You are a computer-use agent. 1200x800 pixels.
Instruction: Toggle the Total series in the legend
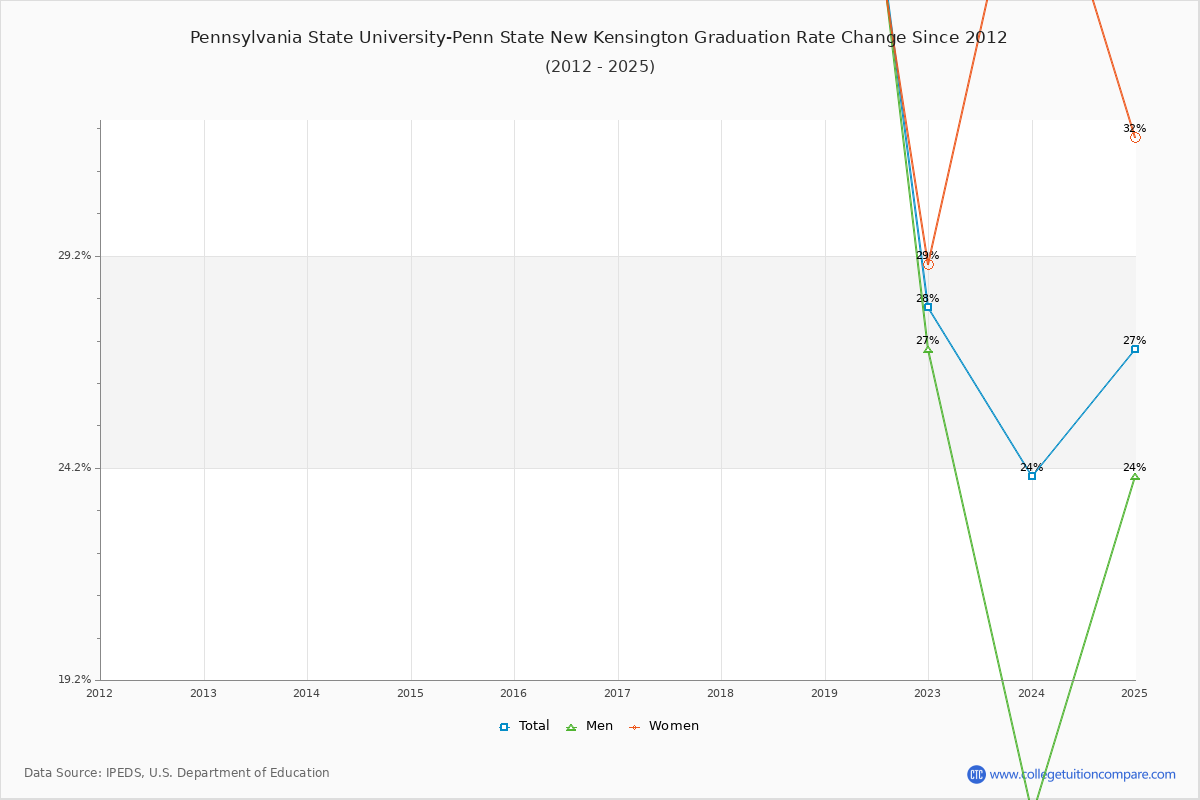tap(524, 726)
